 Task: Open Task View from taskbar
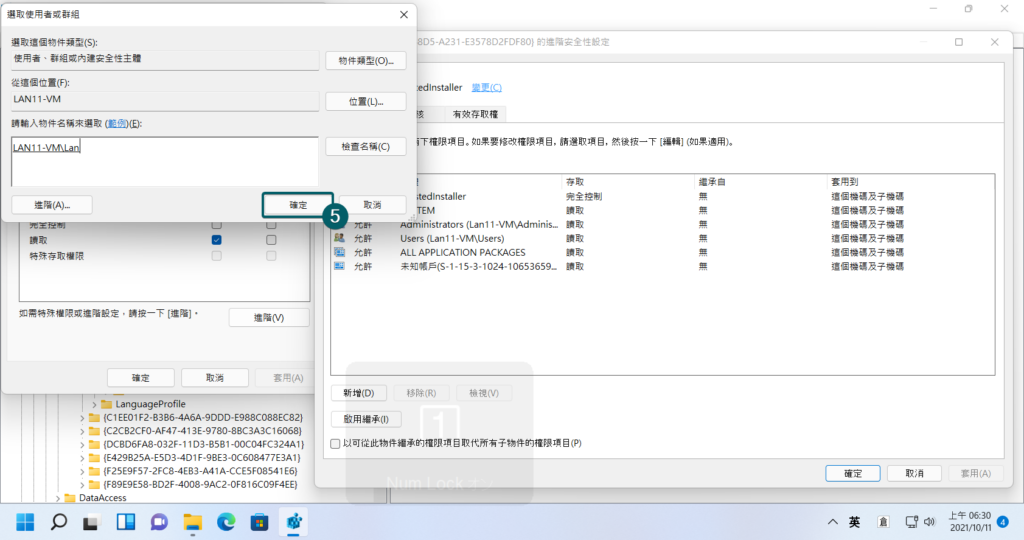[91, 522]
